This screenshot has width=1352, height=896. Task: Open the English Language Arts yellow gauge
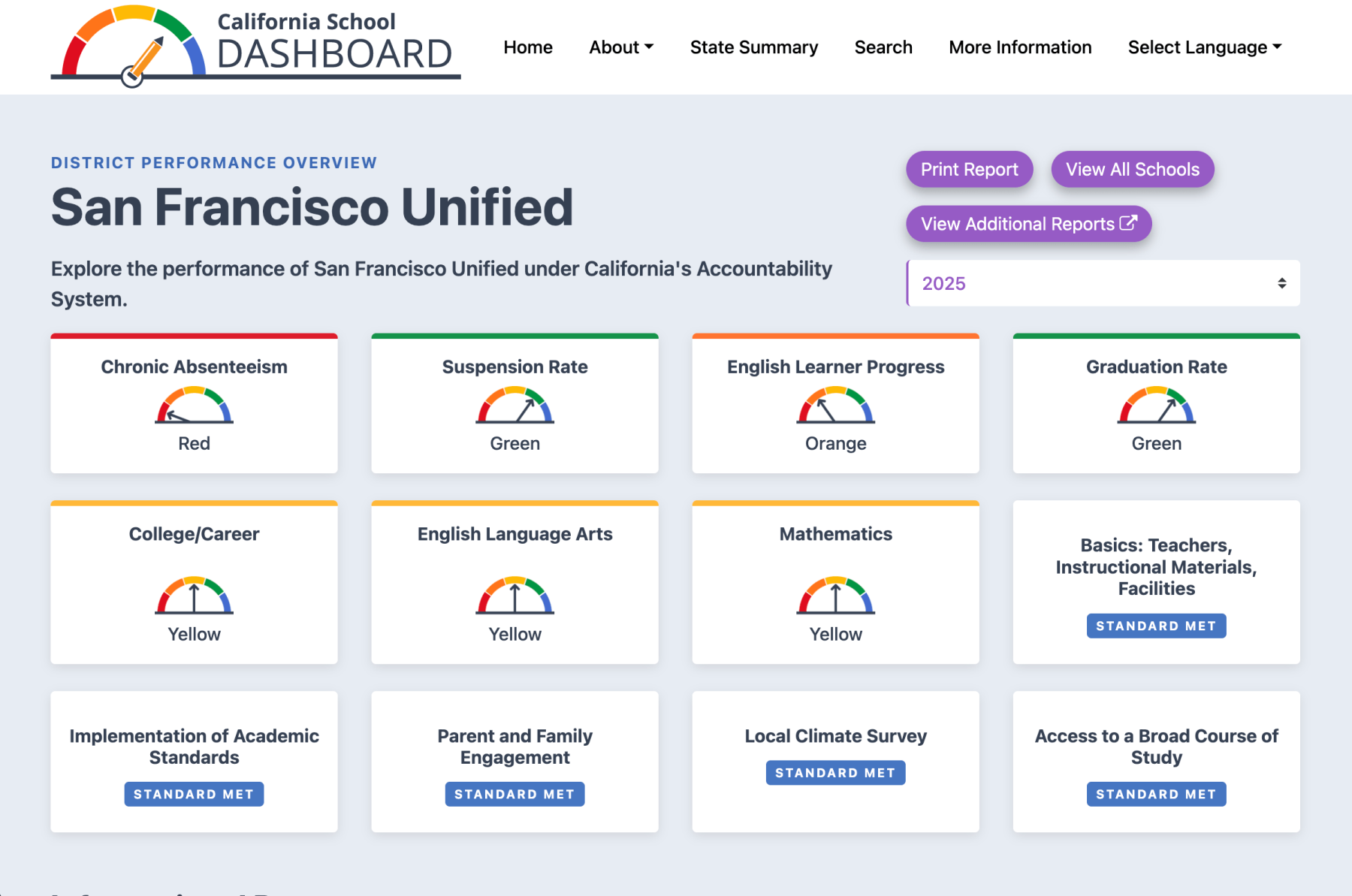(x=515, y=595)
